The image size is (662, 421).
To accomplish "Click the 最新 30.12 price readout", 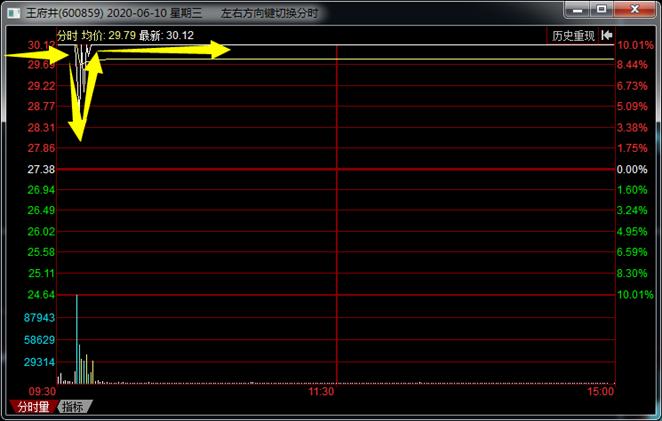I will [166, 35].
